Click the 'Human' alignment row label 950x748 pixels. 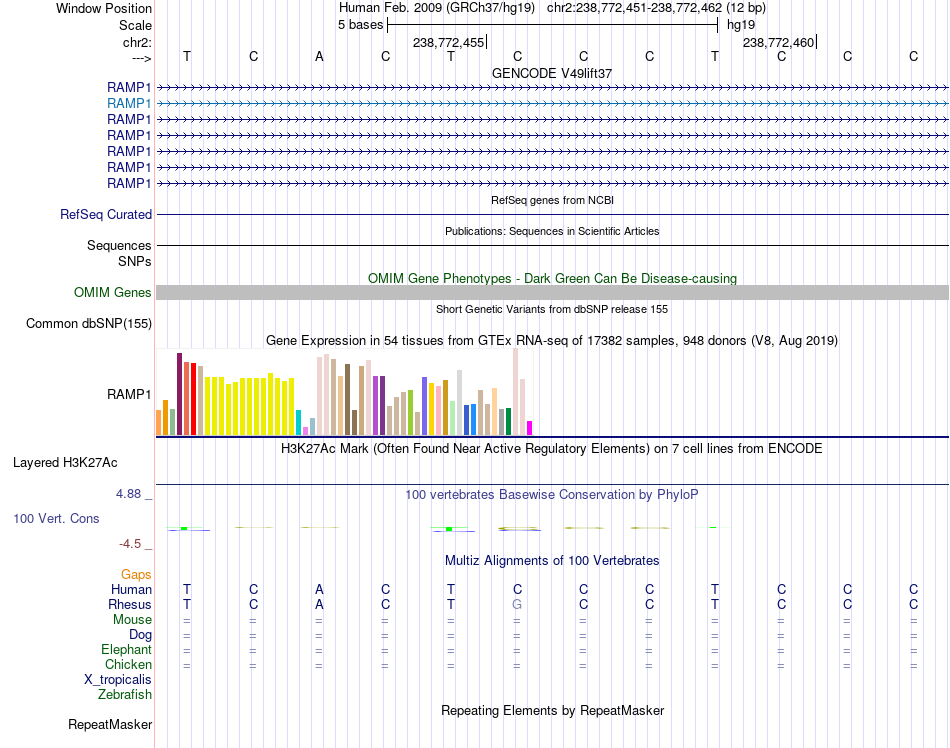pos(131,589)
